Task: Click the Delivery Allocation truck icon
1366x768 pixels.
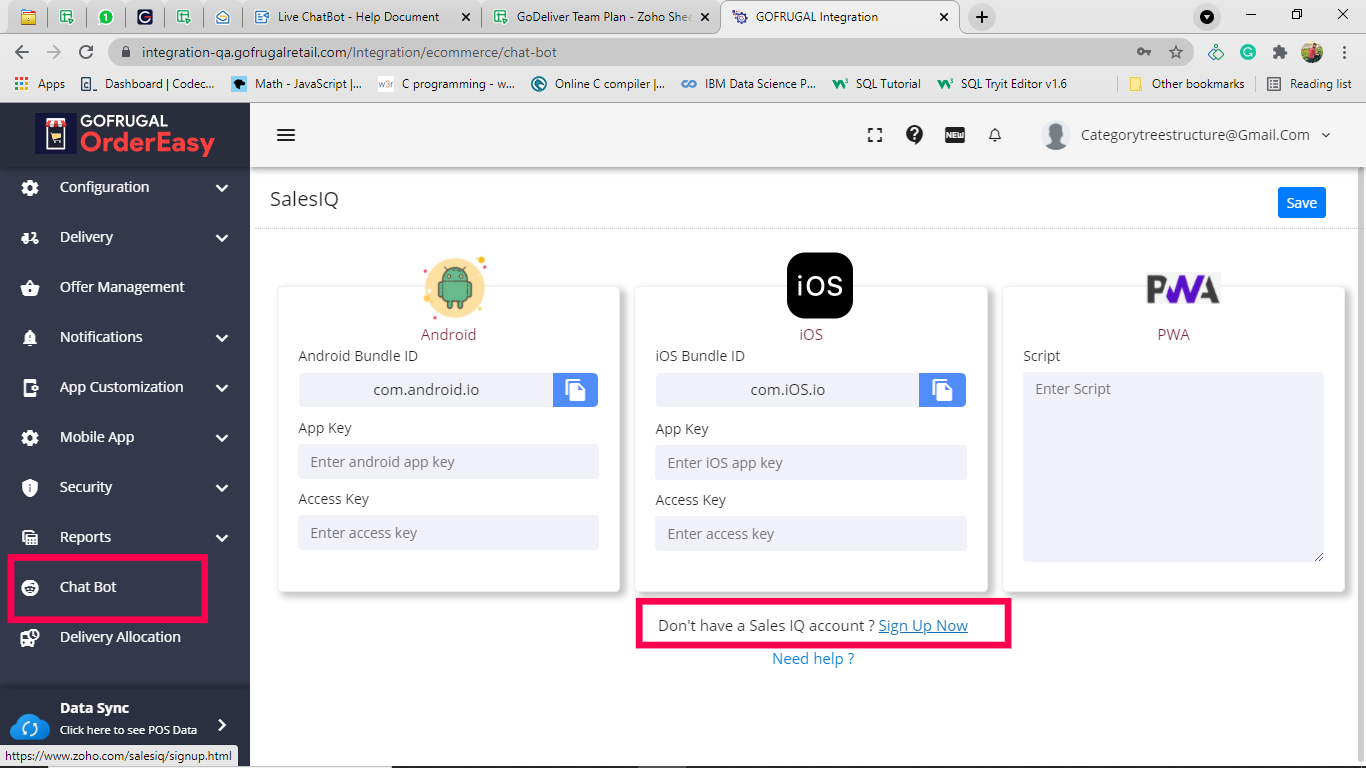Action: [x=30, y=637]
